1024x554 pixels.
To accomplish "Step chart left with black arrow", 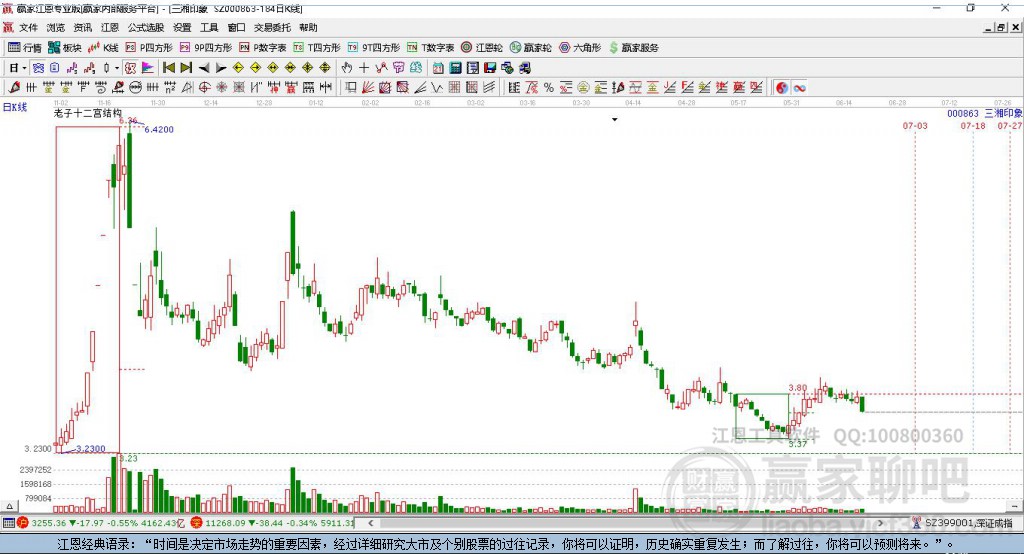I will click(204, 68).
